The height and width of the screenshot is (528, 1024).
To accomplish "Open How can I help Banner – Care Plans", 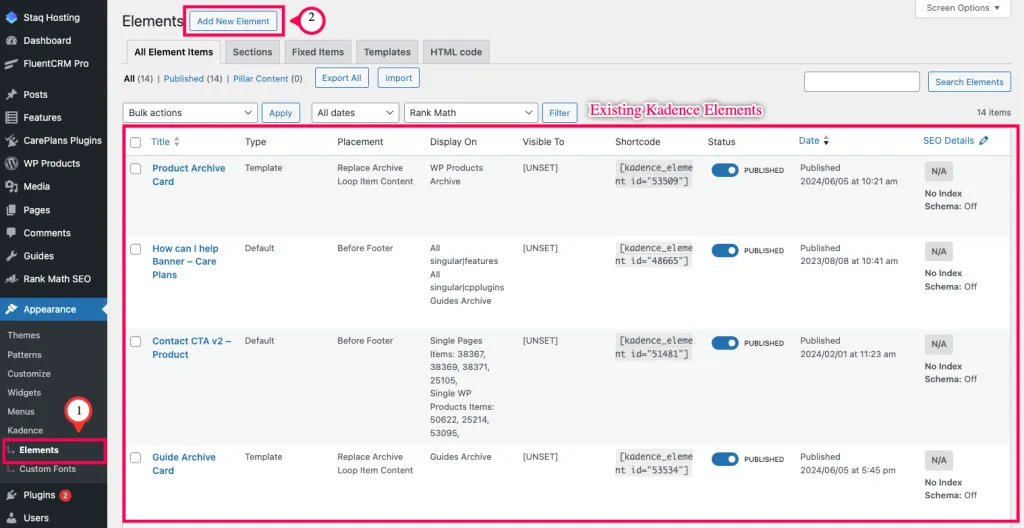I will (x=185, y=261).
